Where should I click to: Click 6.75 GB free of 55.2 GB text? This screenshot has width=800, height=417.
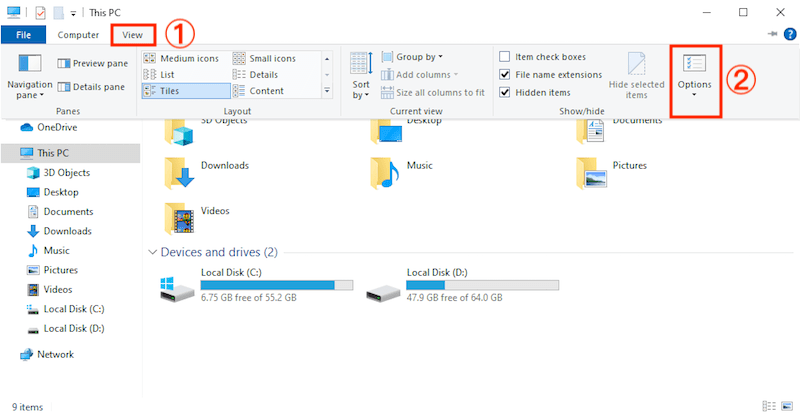coord(248,298)
